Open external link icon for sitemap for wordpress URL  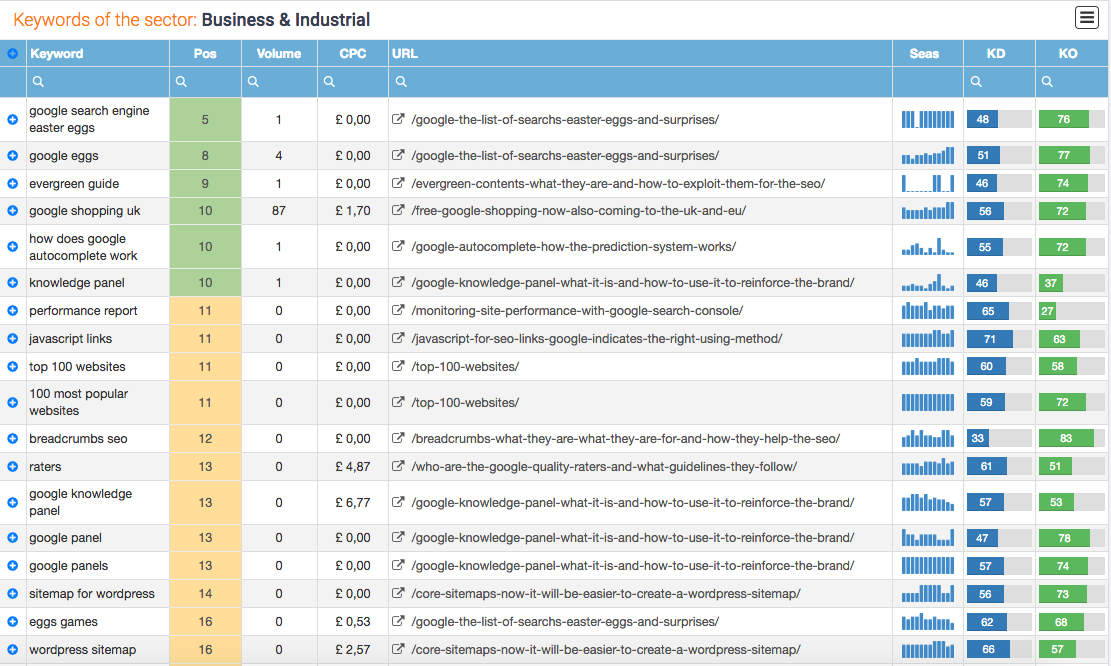(x=398, y=593)
